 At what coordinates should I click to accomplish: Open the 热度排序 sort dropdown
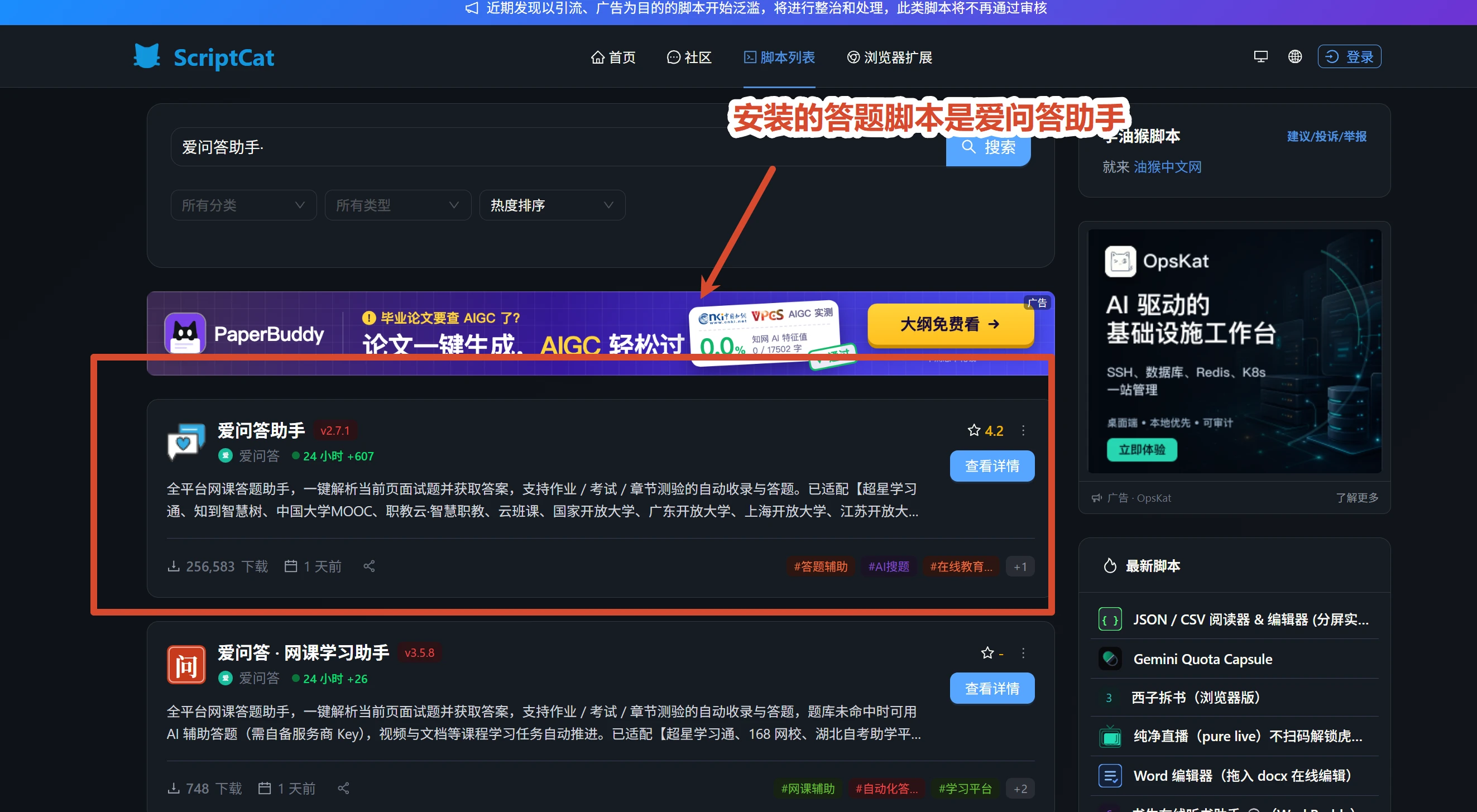pos(552,205)
